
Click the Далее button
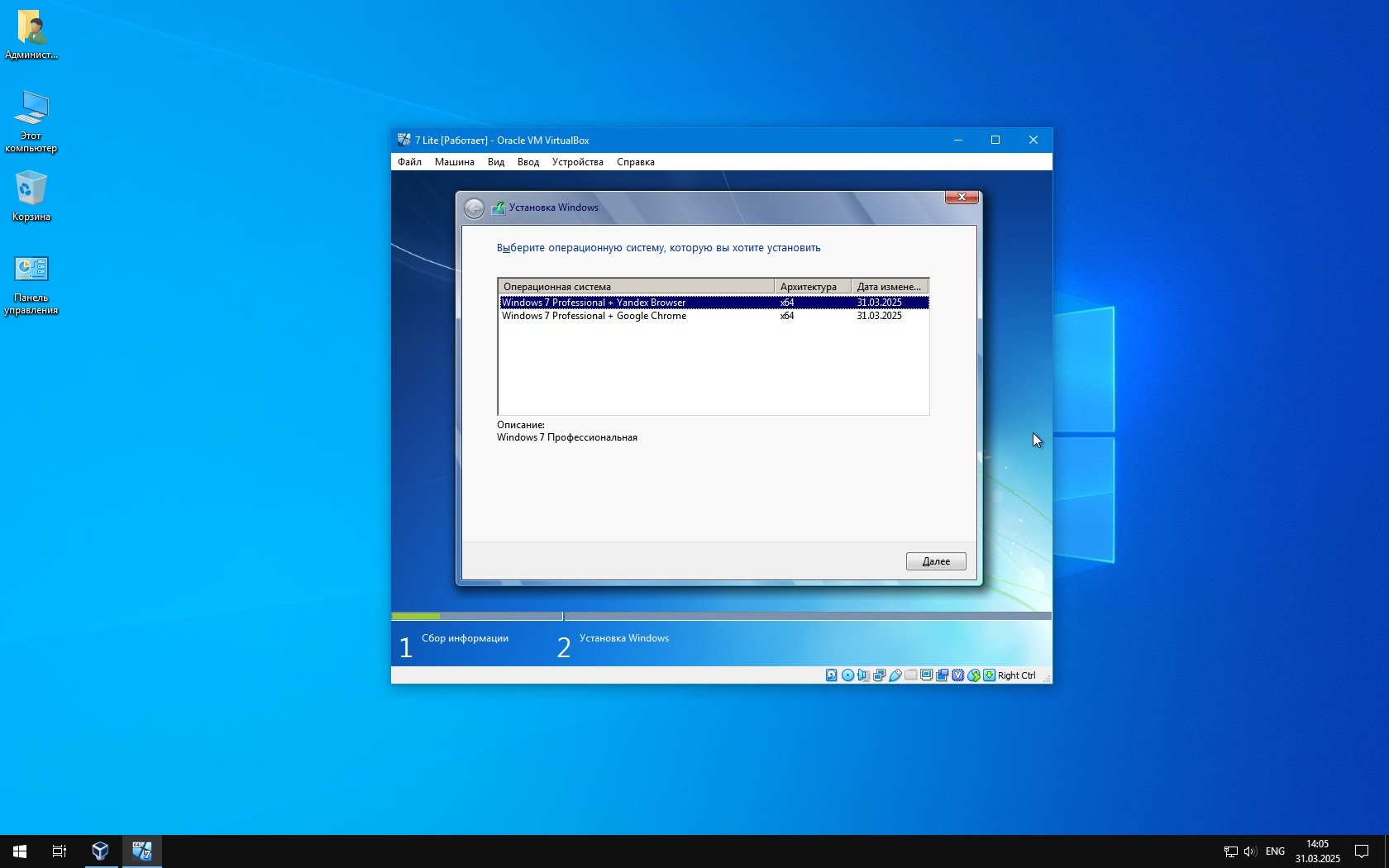(935, 561)
